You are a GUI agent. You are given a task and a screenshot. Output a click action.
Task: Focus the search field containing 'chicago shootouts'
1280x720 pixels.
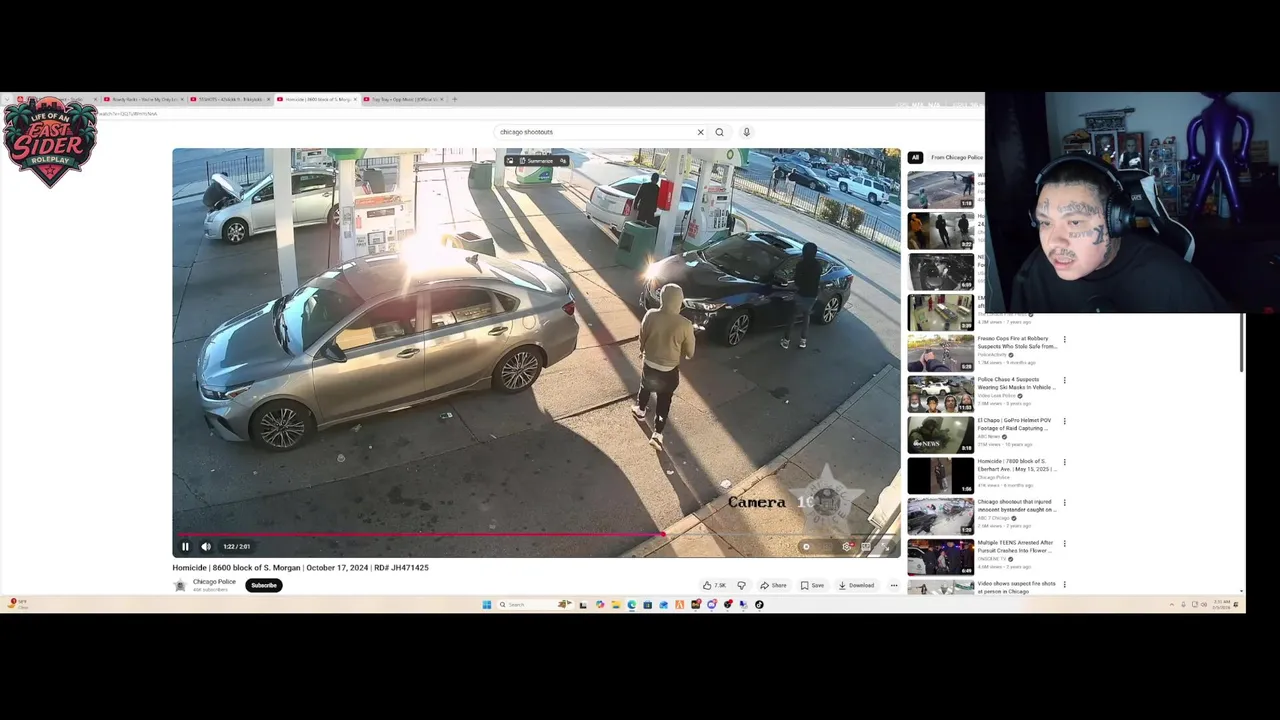pyautogui.click(x=595, y=132)
